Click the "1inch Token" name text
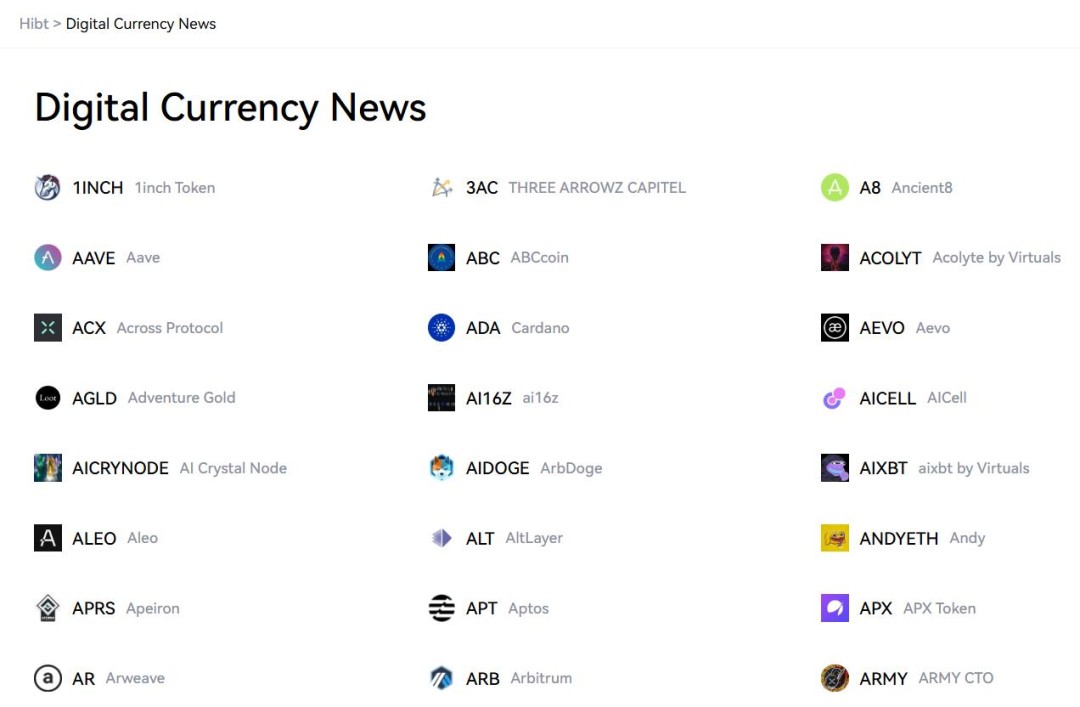 click(175, 187)
